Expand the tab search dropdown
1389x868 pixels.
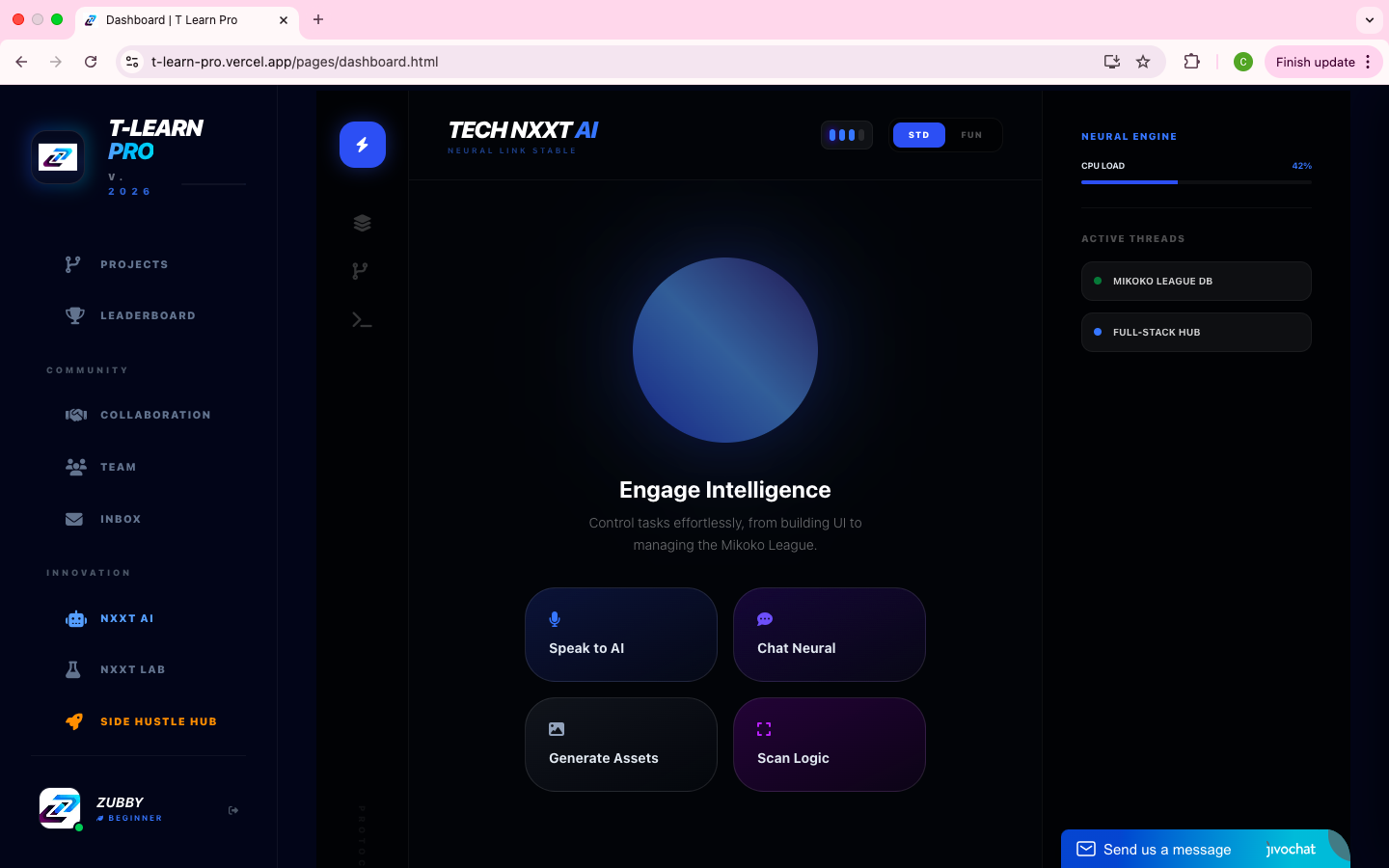tap(1370, 19)
